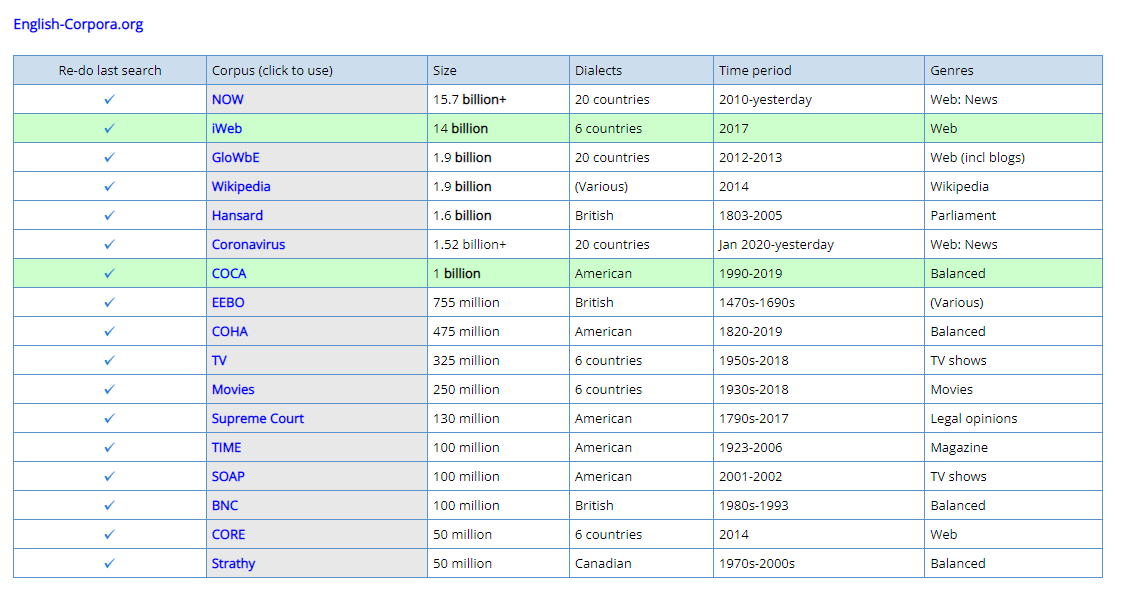Open the COCA corpus
This screenshot has height=591, width=1123.
(229, 274)
